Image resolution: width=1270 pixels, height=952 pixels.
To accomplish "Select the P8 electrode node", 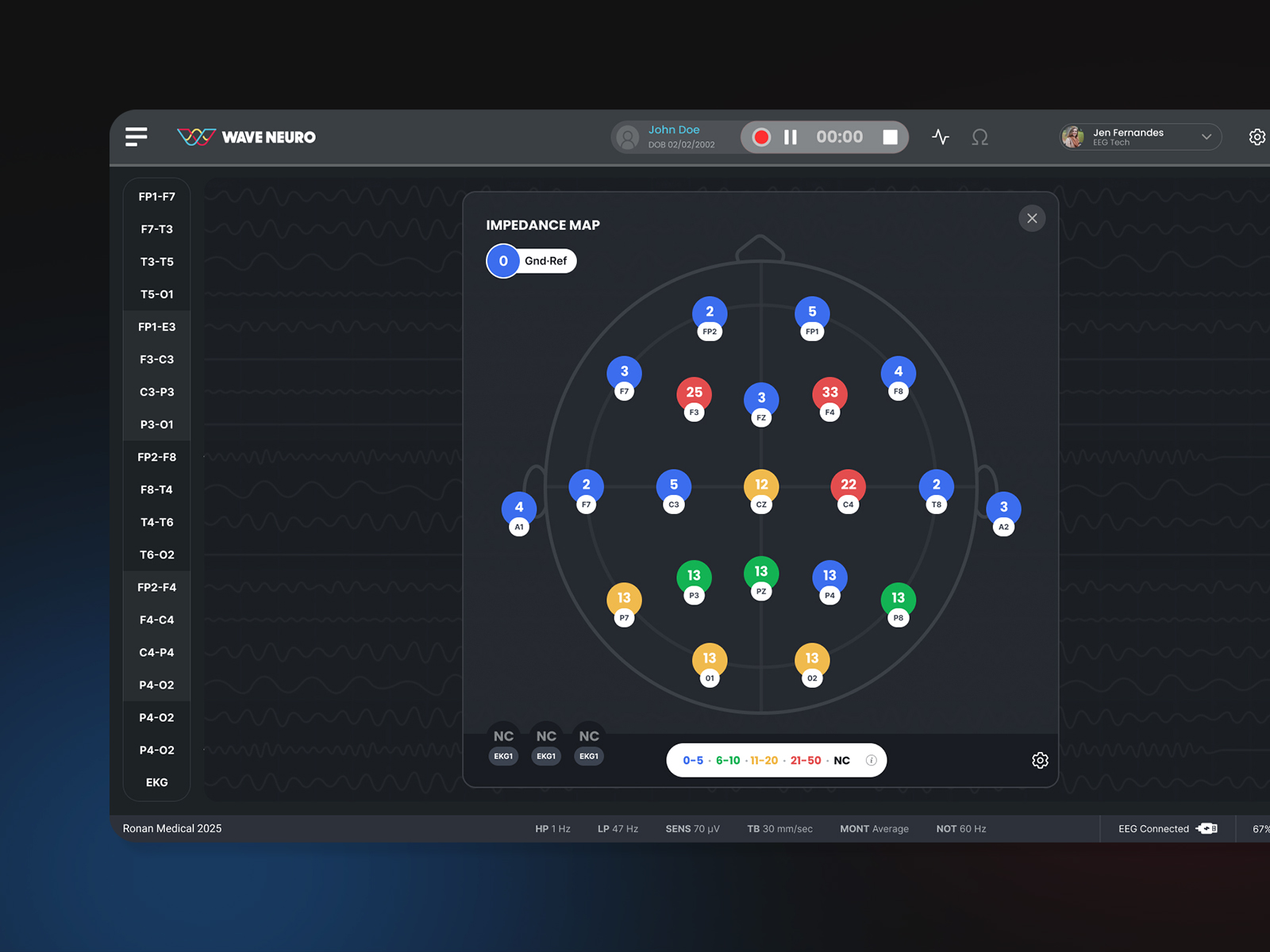I will coord(899,605).
